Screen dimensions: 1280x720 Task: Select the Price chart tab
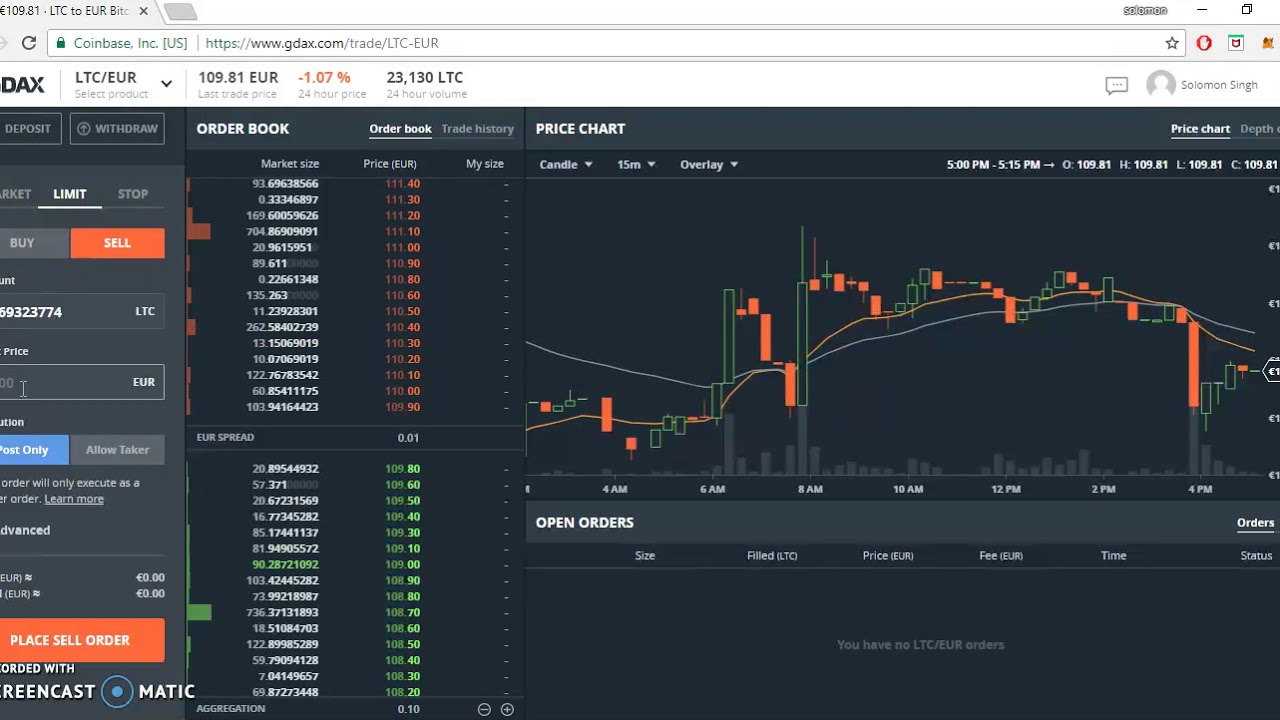tap(1200, 129)
